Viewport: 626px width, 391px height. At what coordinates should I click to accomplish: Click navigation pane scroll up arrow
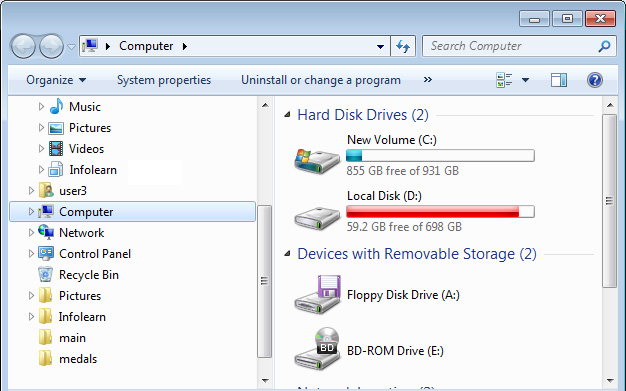coord(265,105)
